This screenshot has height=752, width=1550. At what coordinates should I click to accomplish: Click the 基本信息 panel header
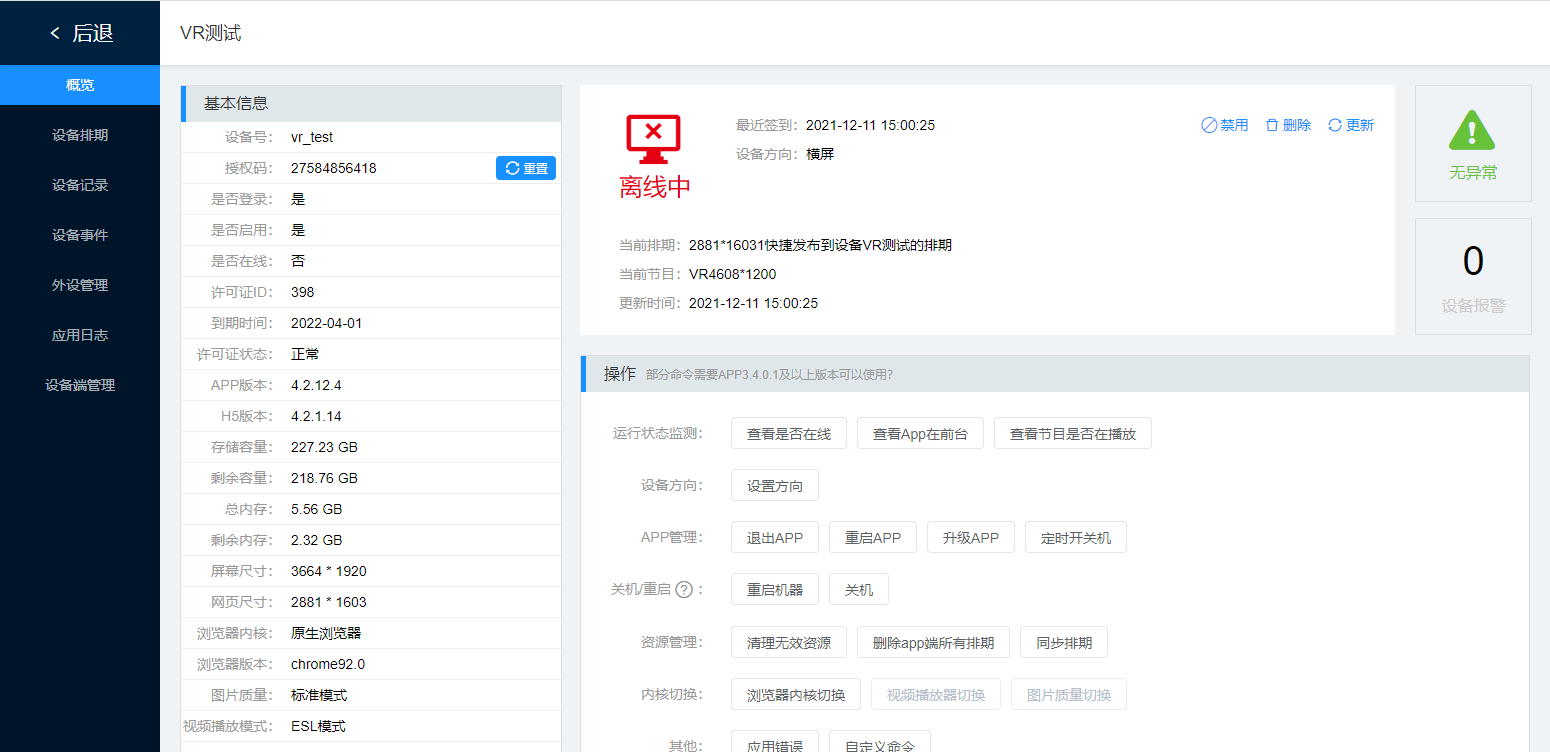(x=371, y=103)
